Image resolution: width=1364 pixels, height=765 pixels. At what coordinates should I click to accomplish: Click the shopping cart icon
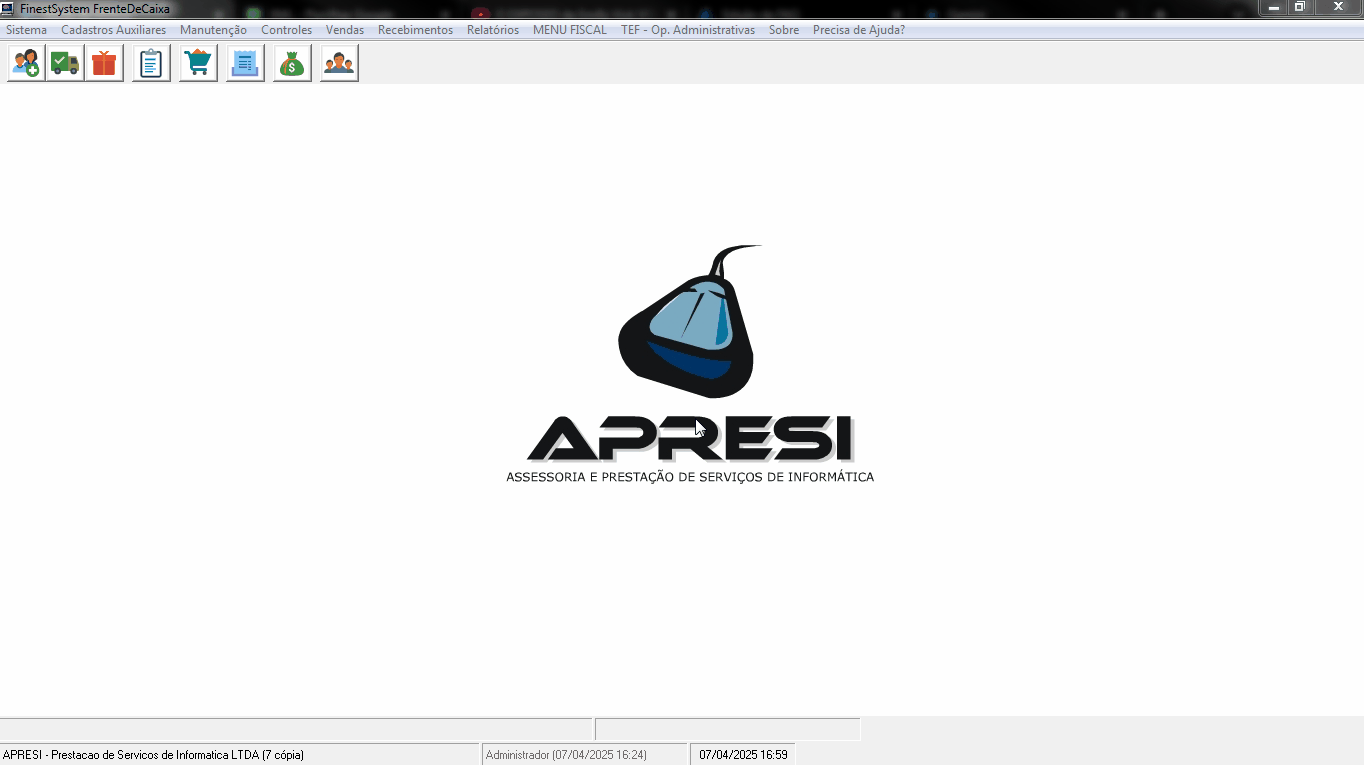198,63
